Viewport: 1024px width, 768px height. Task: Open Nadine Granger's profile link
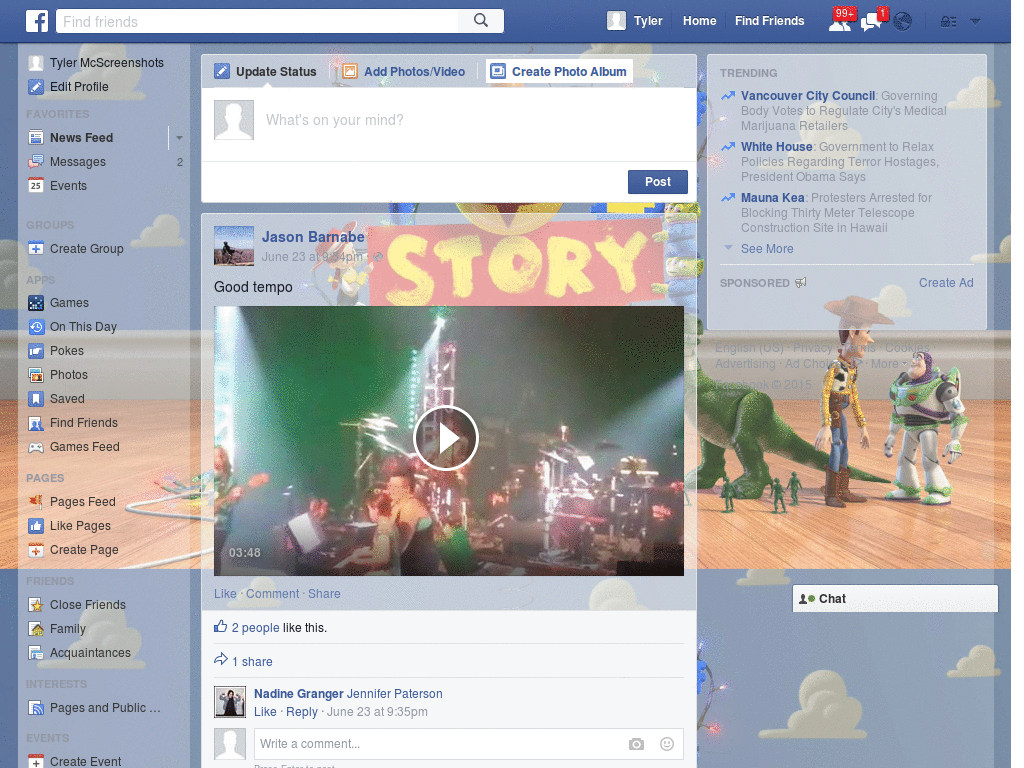pyautogui.click(x=298, y=694)
